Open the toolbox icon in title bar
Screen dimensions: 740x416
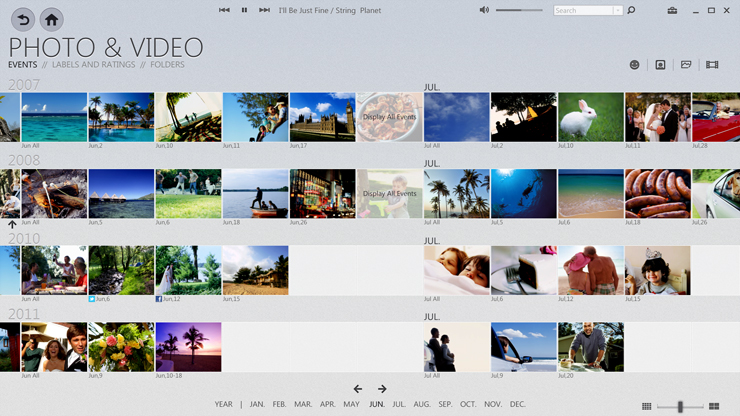[x=672, y=11]
